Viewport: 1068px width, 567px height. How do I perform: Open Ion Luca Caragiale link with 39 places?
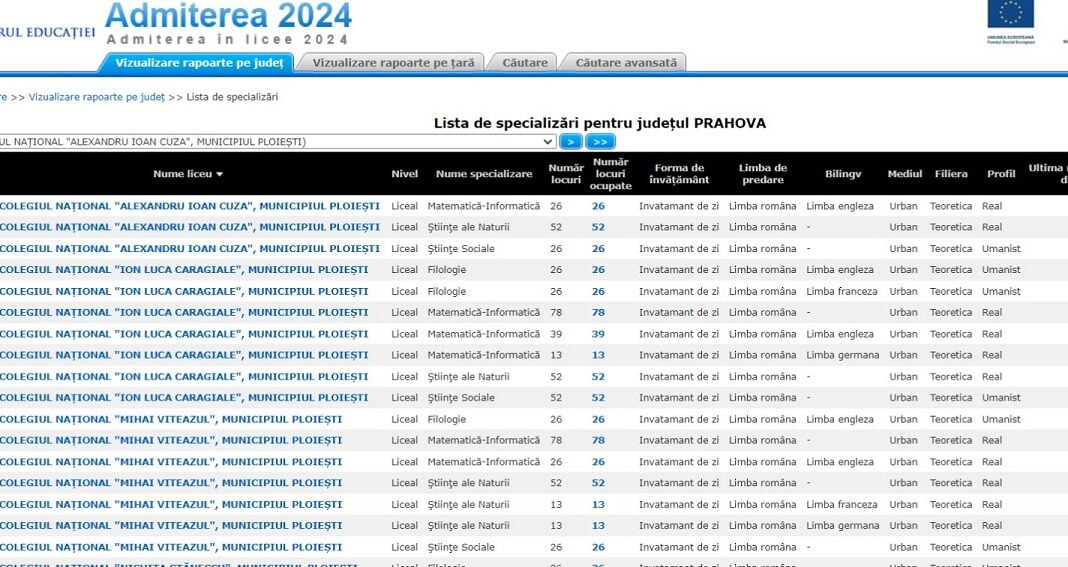coord(184,334)
